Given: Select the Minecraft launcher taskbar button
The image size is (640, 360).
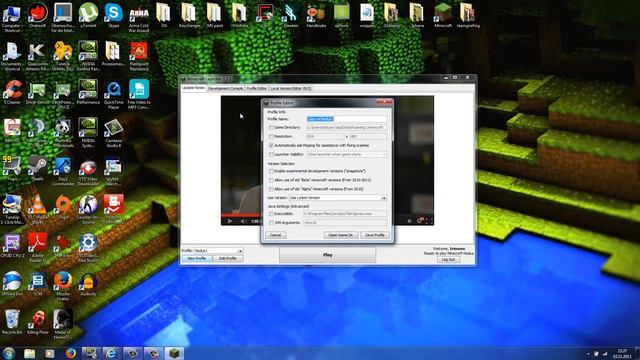Looking at the screenshot, I should 174,353.
